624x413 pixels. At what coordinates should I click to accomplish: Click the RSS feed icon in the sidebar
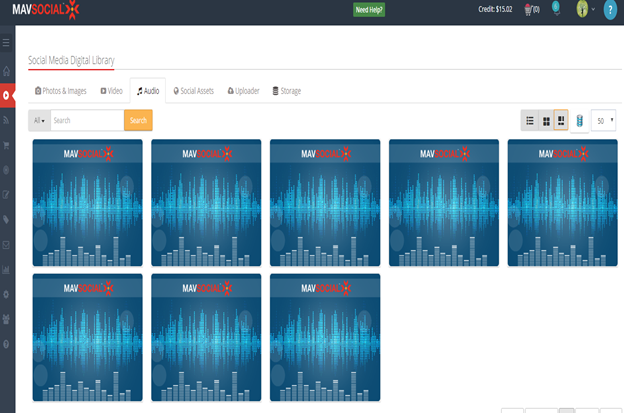point(6,120)
